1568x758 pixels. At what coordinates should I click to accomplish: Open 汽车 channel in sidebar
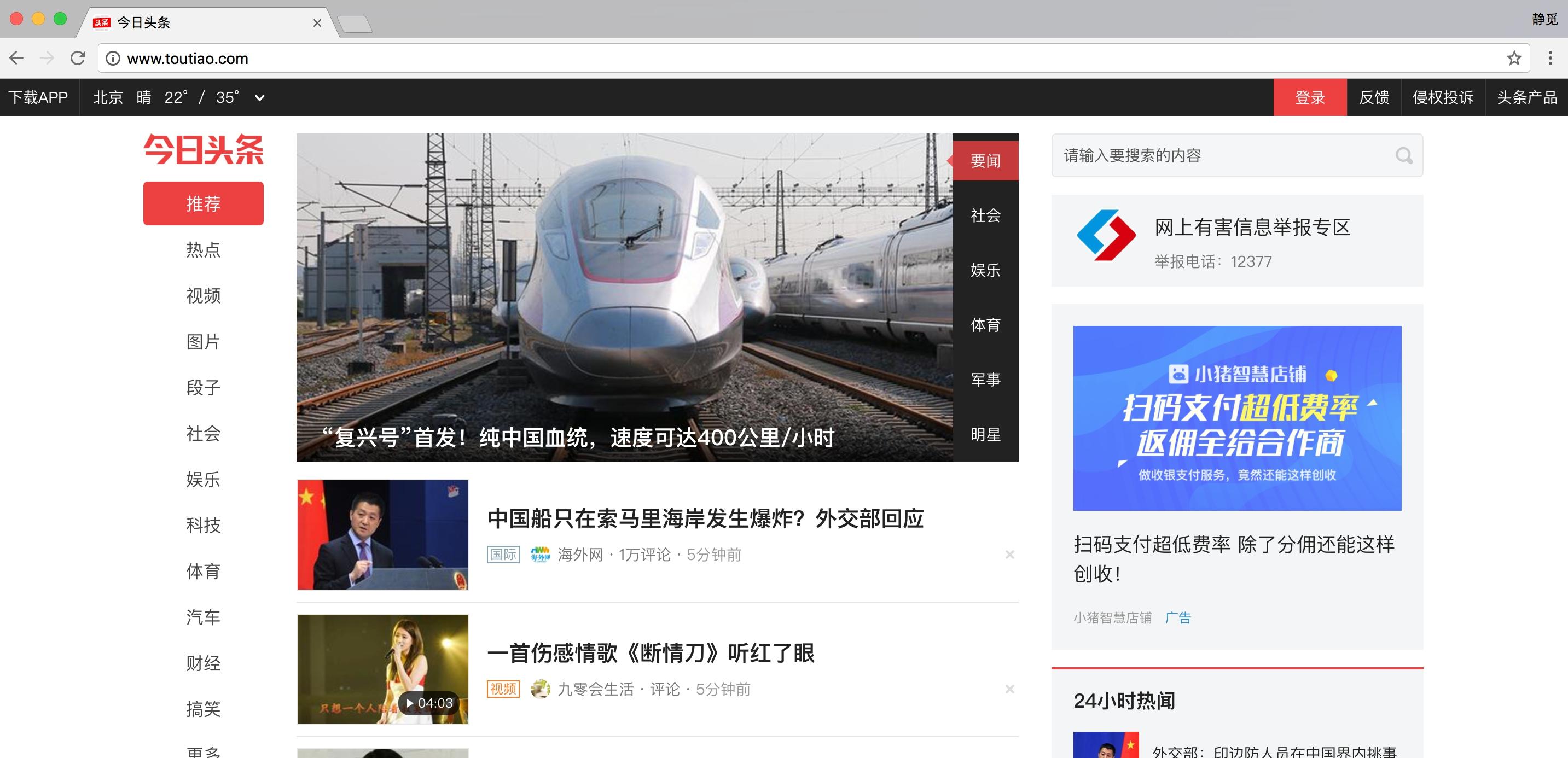pyautogui.click(x=204, y=617)
